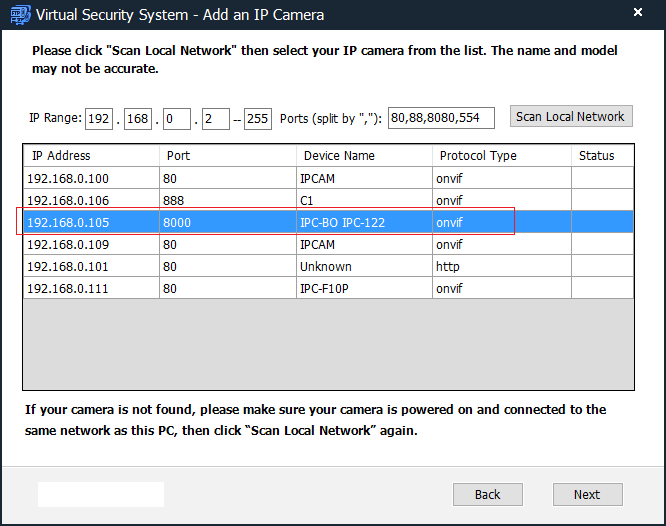
Task: Click the Scan Local Network button
Action: [570, 117]
